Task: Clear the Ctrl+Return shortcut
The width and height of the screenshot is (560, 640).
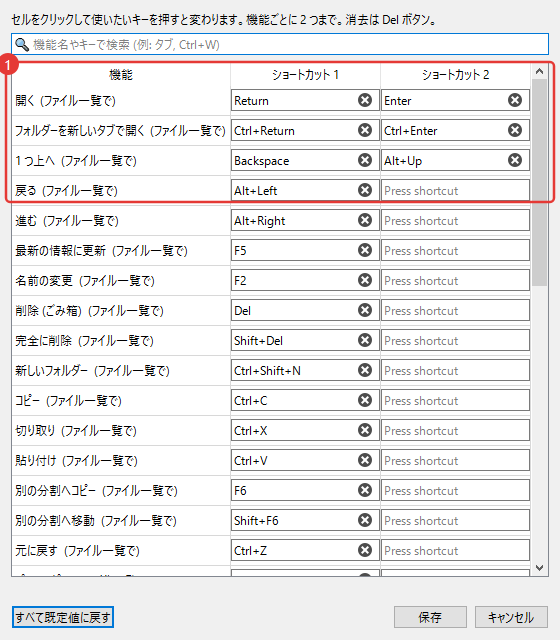Action: coord(365,130)
